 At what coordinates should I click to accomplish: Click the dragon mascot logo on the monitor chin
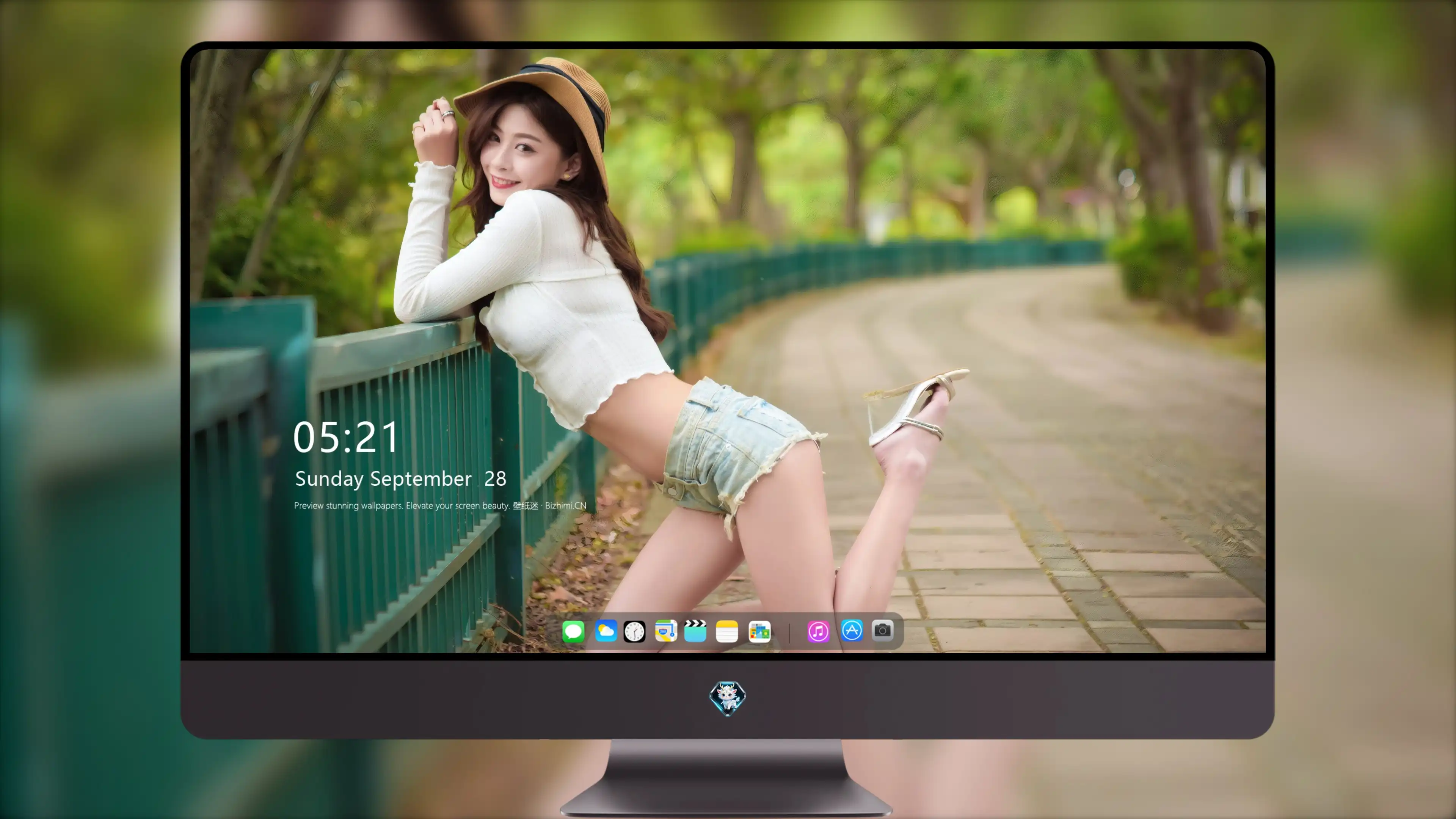pos(728,698)
